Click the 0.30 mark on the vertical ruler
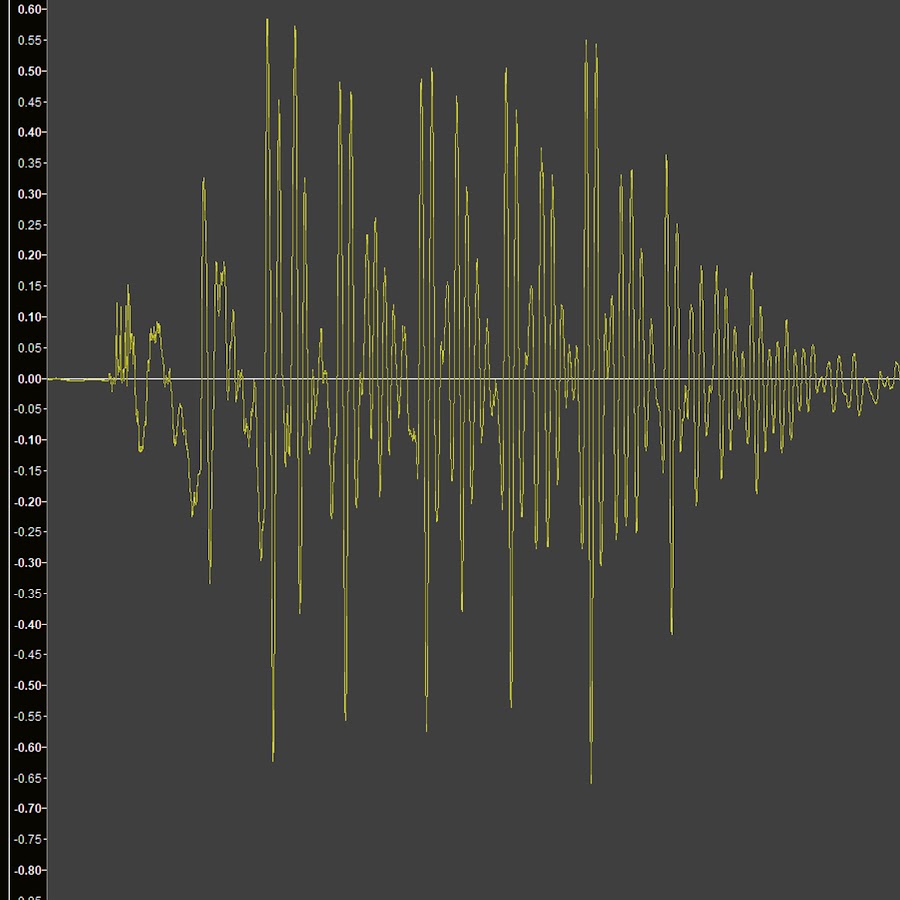Screen dimensions: 900x900 pos(29,194)
